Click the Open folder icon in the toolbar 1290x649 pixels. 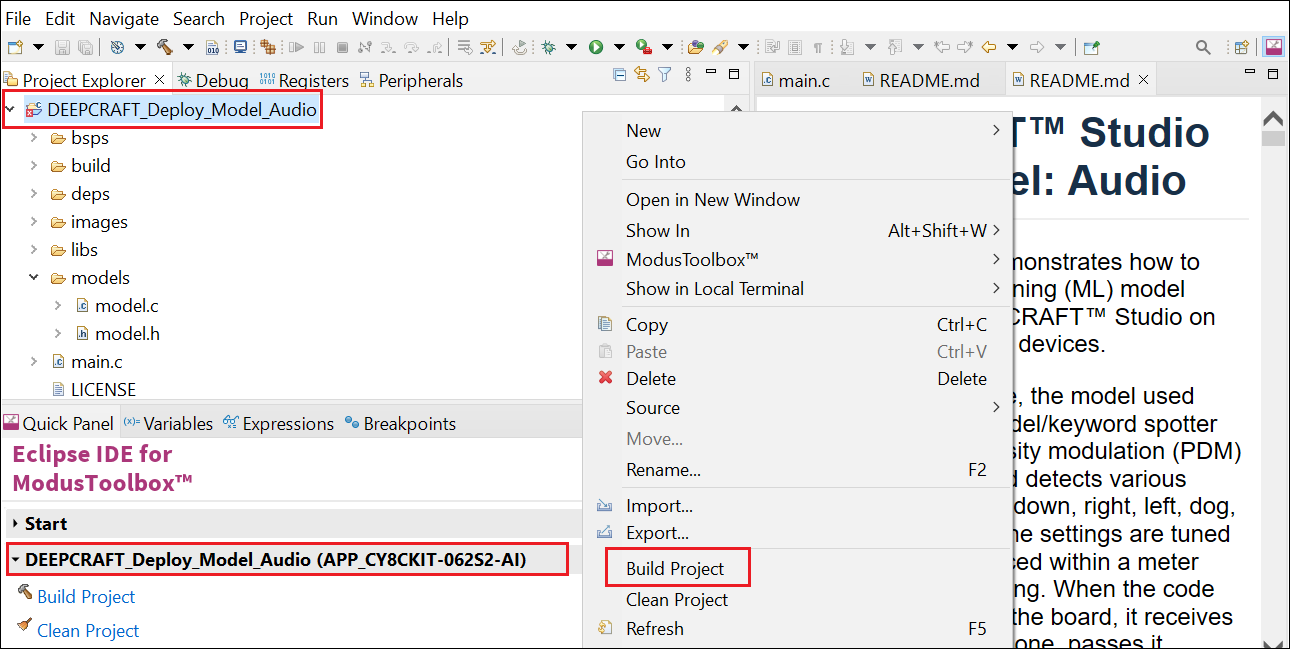696,47
